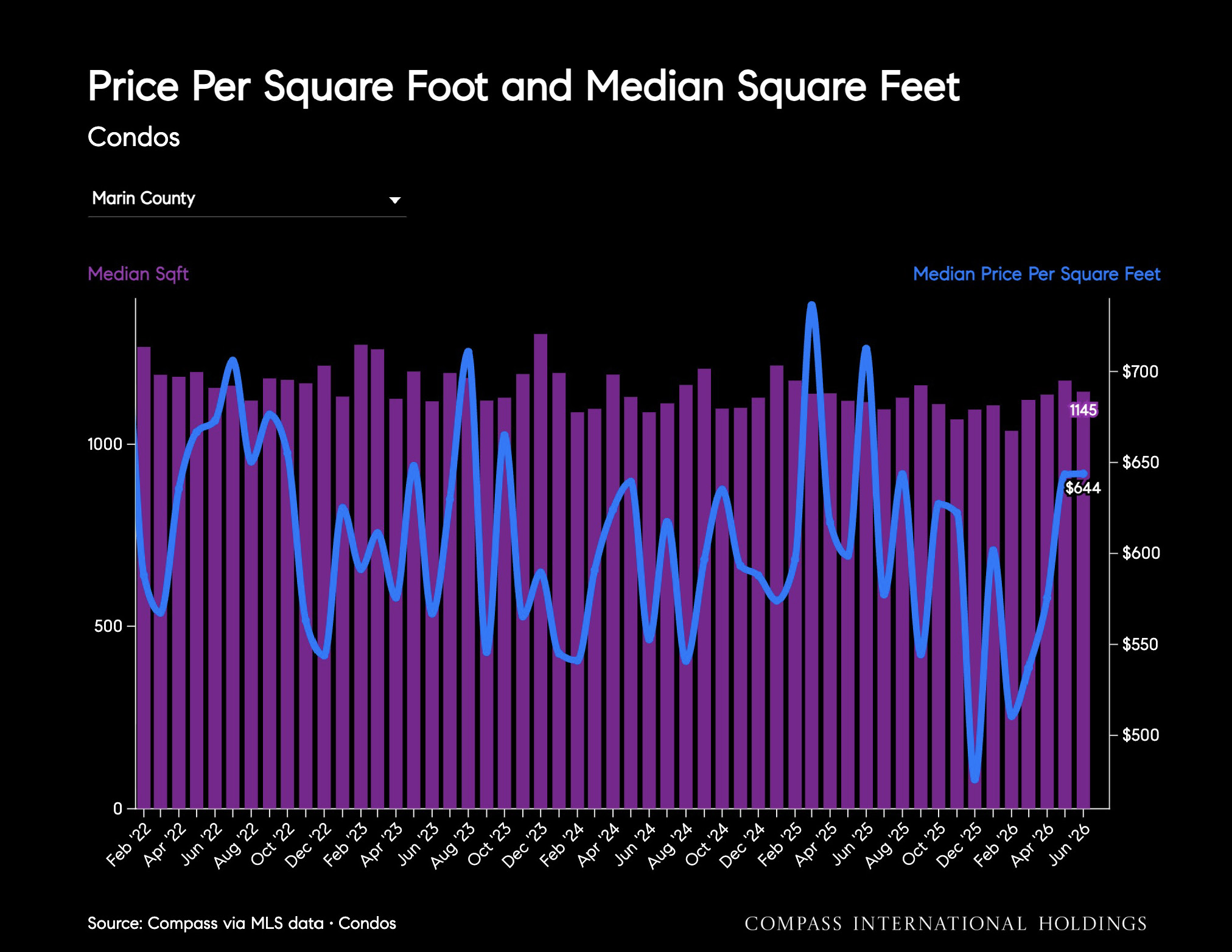Click the Median Price Per Square Feet legend
The width and height of the screenshot is (1232, 952).
click(1037, 274)
